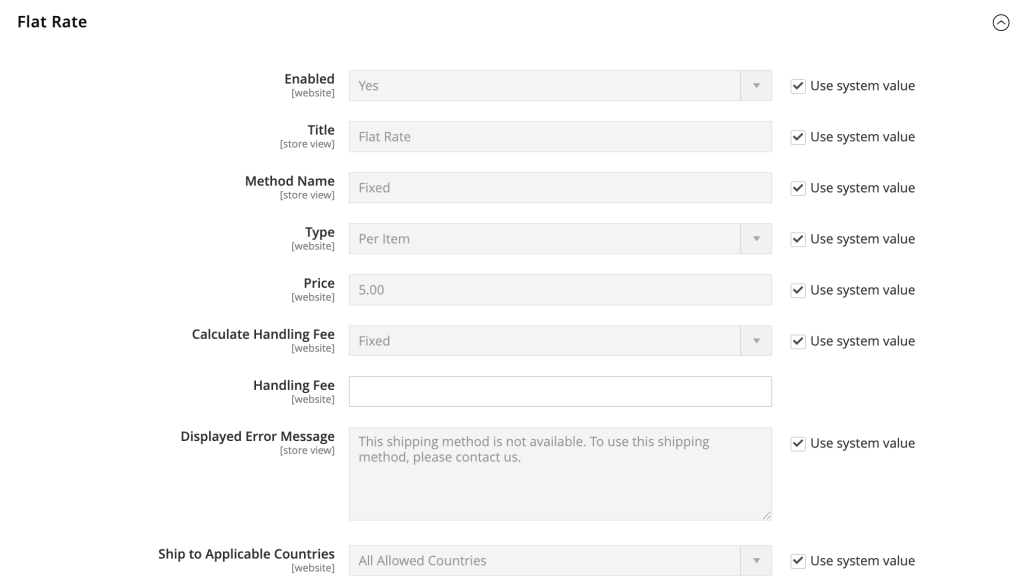
Task: Uncheck Use system value for Title
Action: pos(797,137)
